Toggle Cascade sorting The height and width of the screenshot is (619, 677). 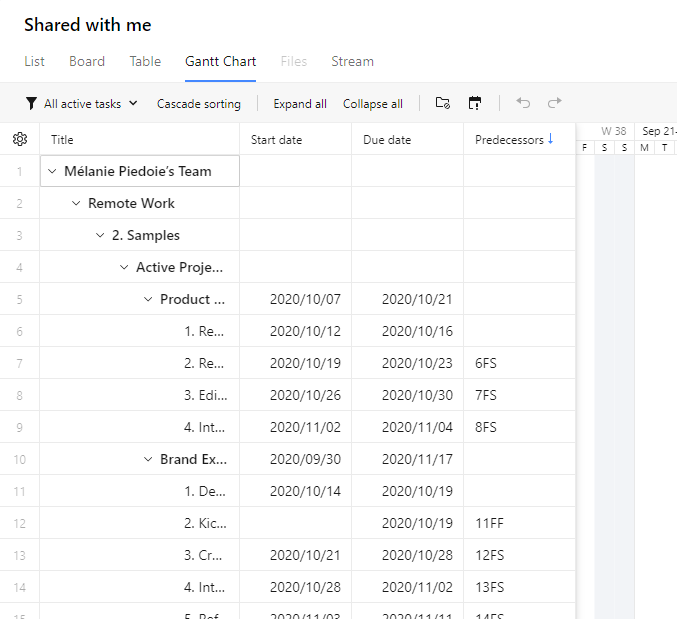tap(199, 104)
